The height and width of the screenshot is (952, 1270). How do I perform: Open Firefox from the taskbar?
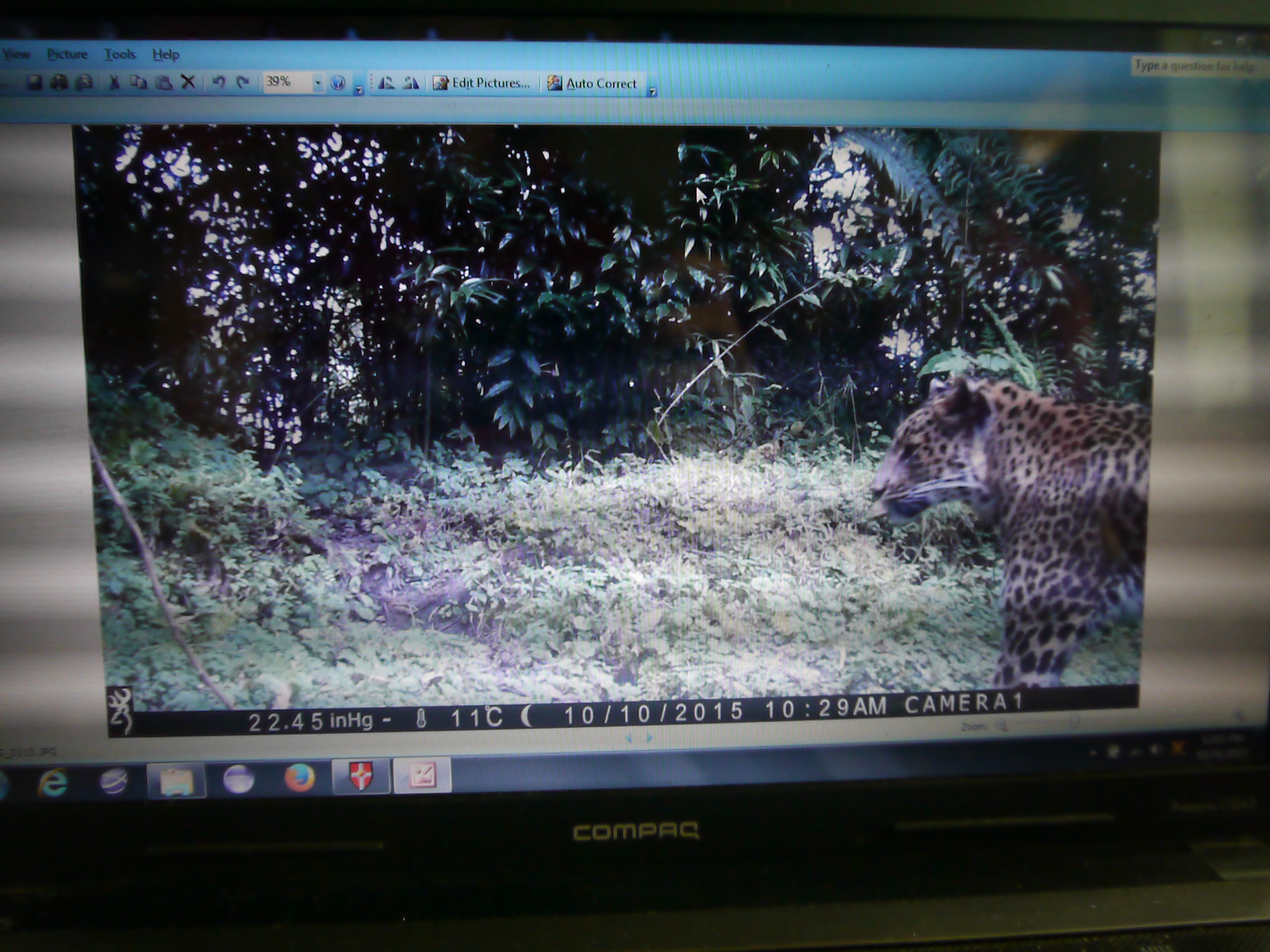click(300, 778)
